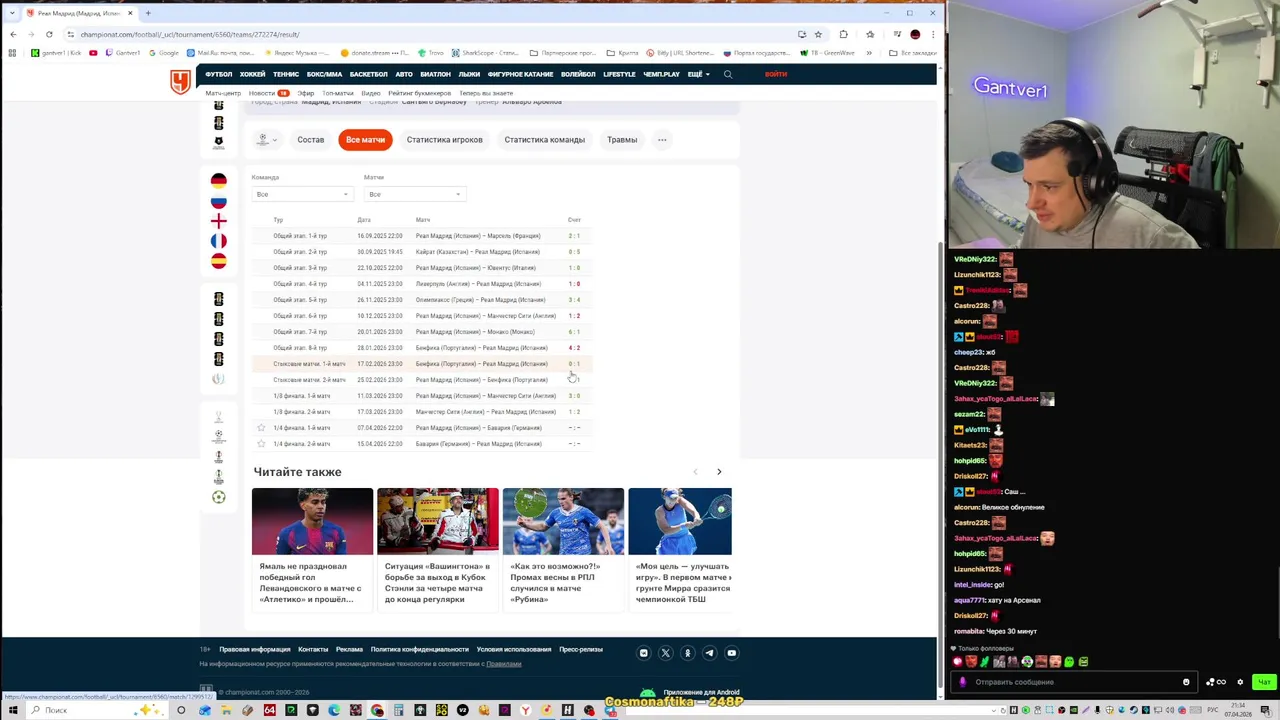1280x720 pixels.
Task: Select the Germany flag in sidebar
Action: point(218,180)
